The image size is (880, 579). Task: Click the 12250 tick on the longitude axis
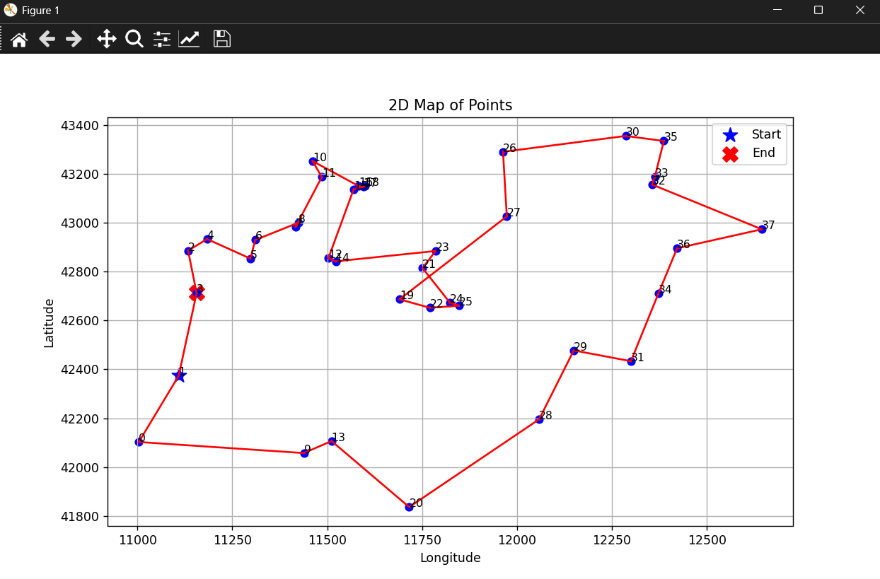point(612,540)
